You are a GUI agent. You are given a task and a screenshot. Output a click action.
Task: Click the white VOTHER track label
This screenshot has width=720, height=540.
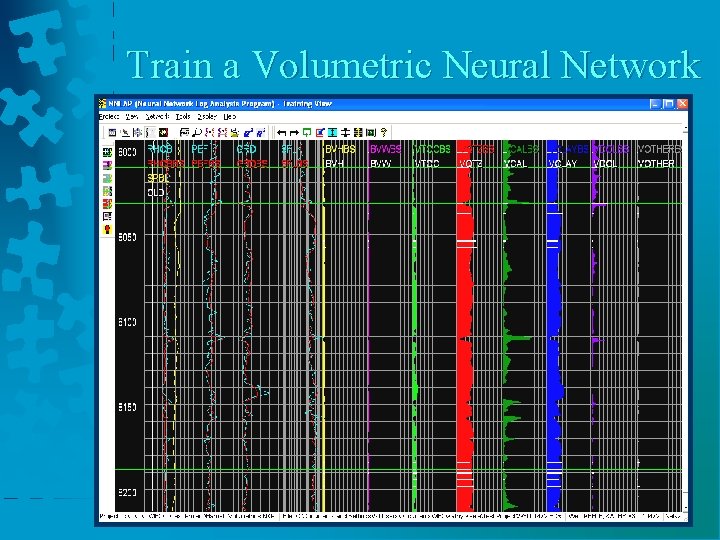point(656,163)
